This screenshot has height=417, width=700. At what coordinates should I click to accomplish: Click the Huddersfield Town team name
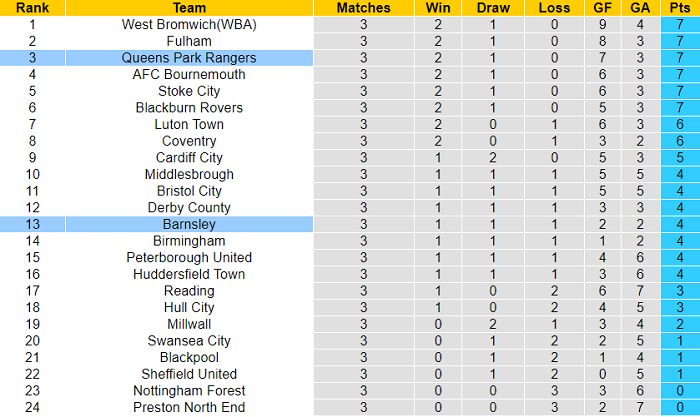[x=189, y=274]
